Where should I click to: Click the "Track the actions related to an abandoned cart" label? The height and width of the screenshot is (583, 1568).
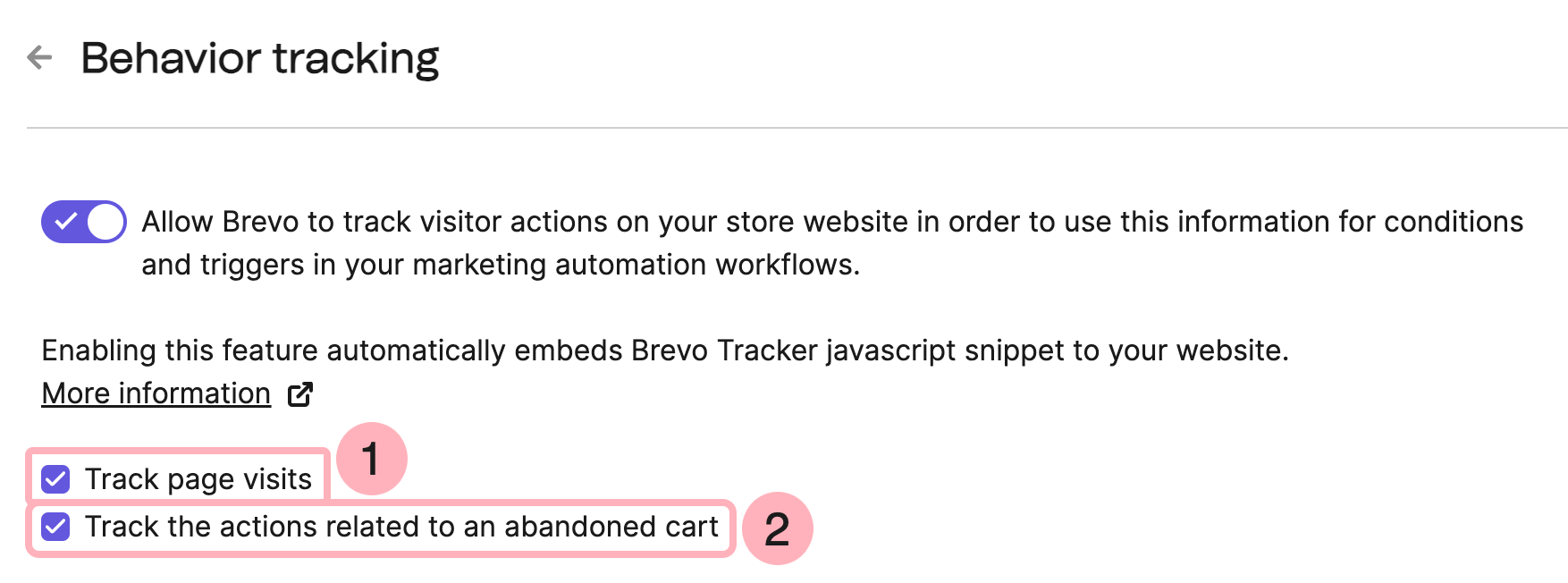[x=401, y=527]
